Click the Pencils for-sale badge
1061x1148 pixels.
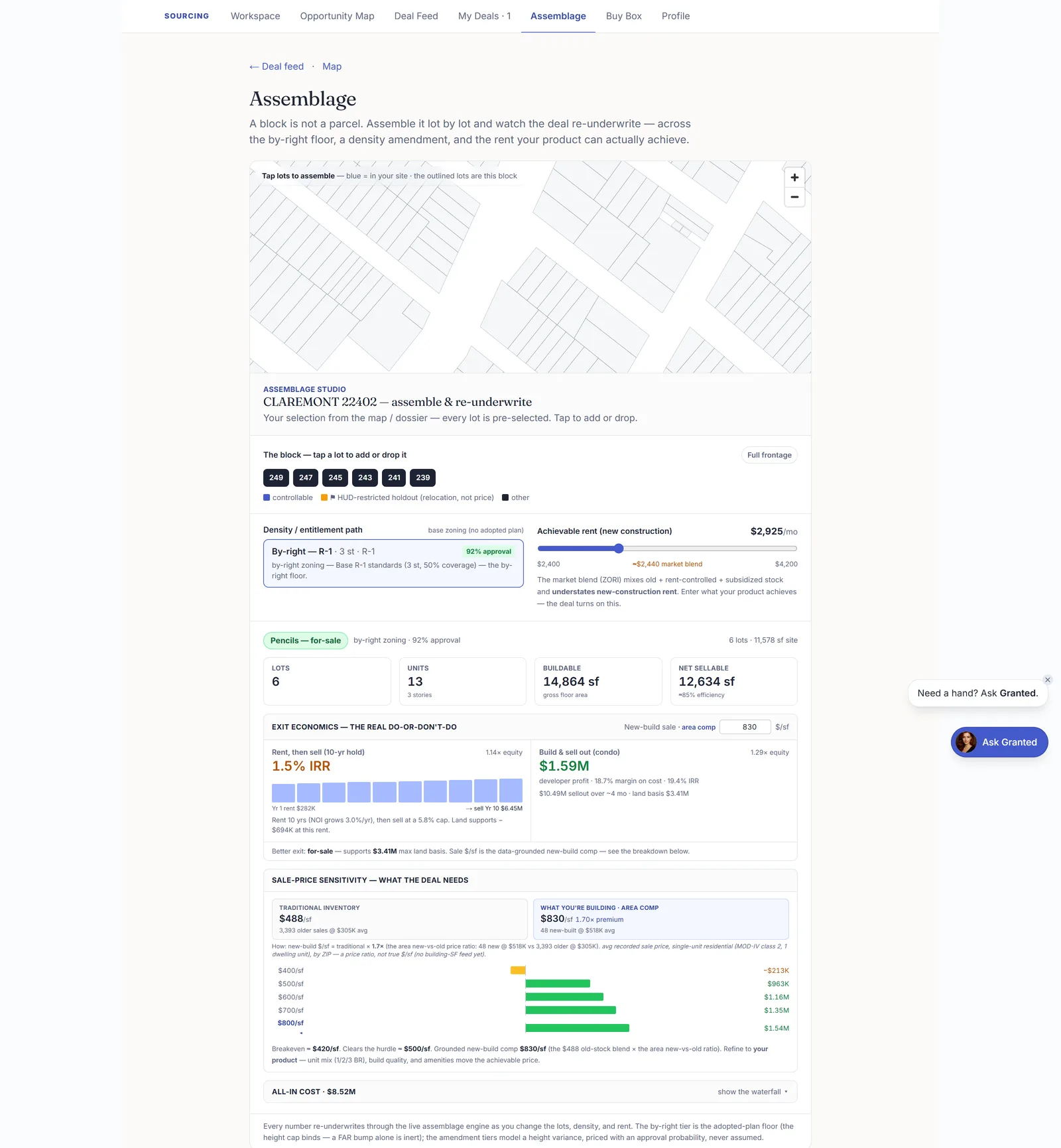(x=306, y=641)
